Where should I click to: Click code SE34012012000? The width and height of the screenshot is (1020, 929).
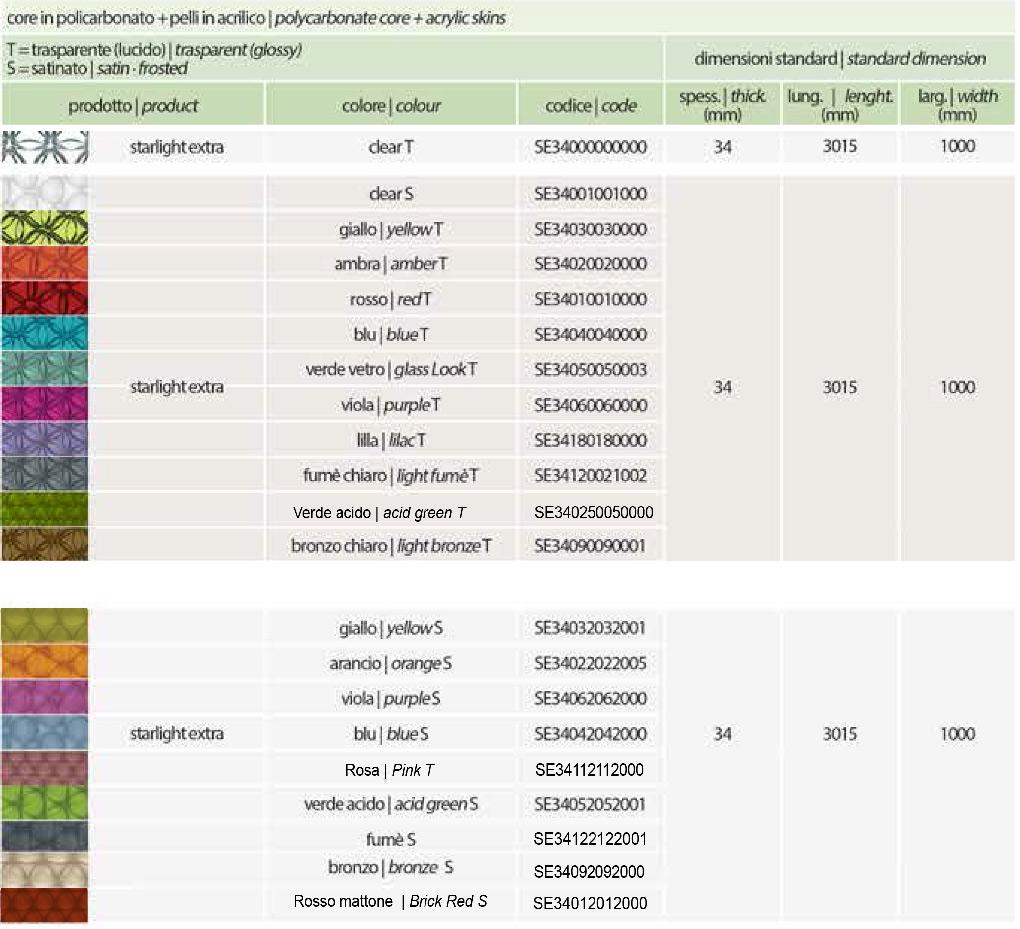pos(590,904)
